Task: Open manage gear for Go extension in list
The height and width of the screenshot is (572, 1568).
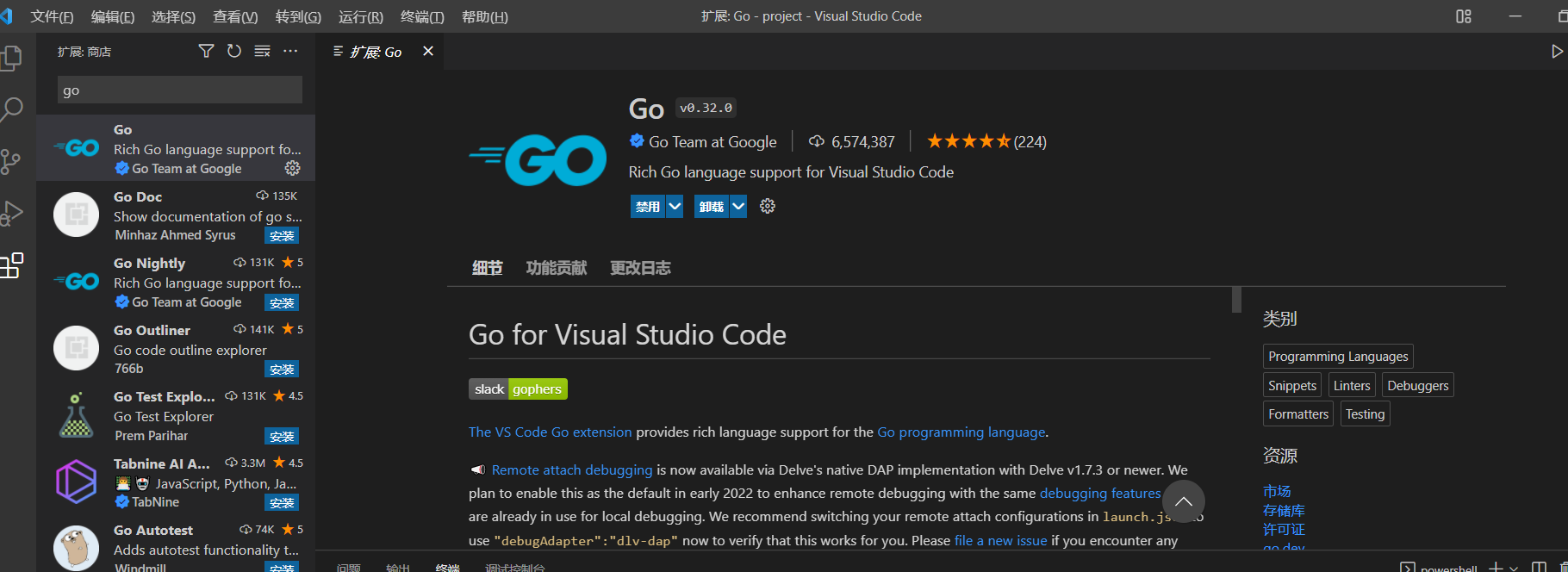Action: point(292,168)
